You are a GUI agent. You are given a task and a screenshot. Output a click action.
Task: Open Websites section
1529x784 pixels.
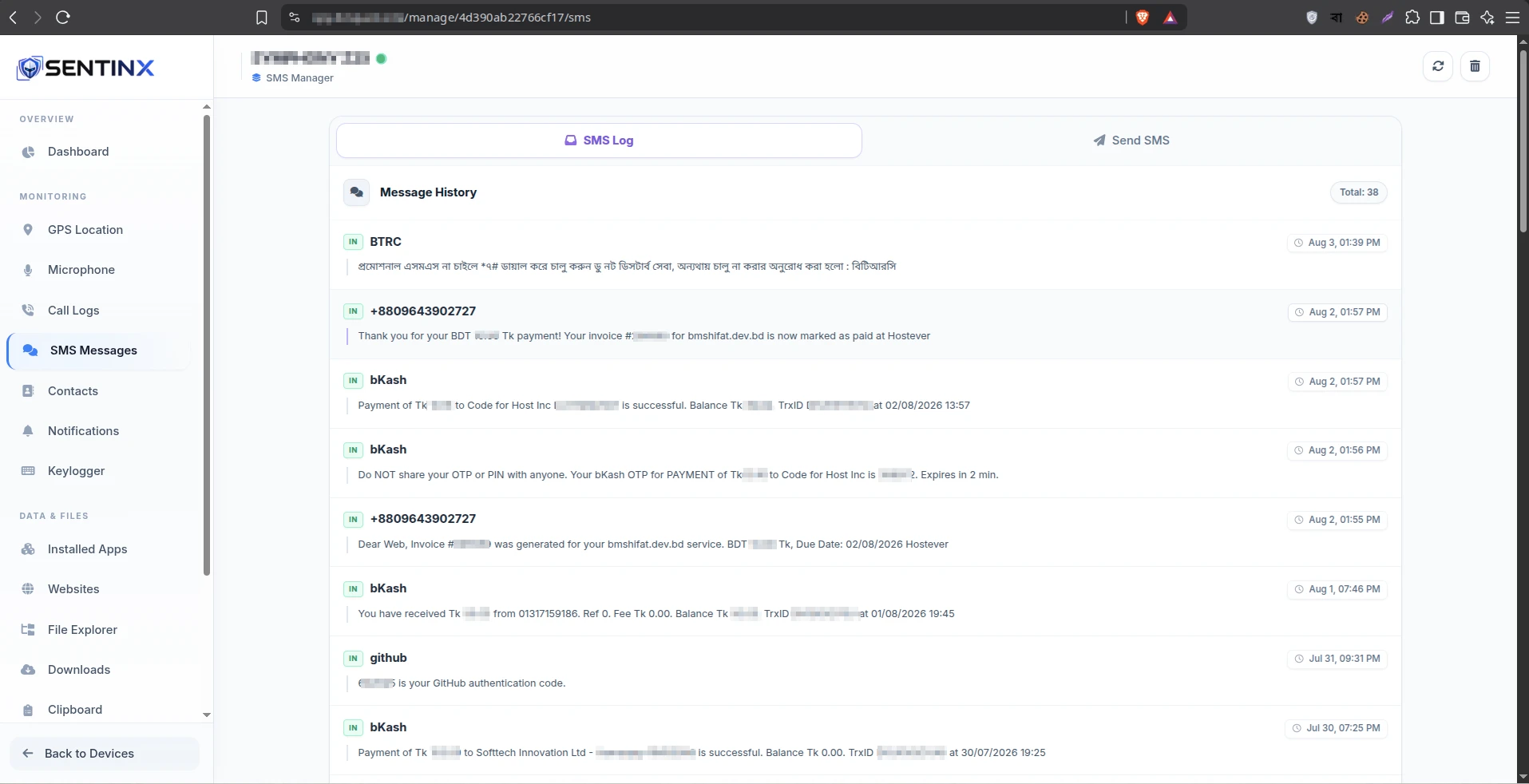[x=73, y=589]
